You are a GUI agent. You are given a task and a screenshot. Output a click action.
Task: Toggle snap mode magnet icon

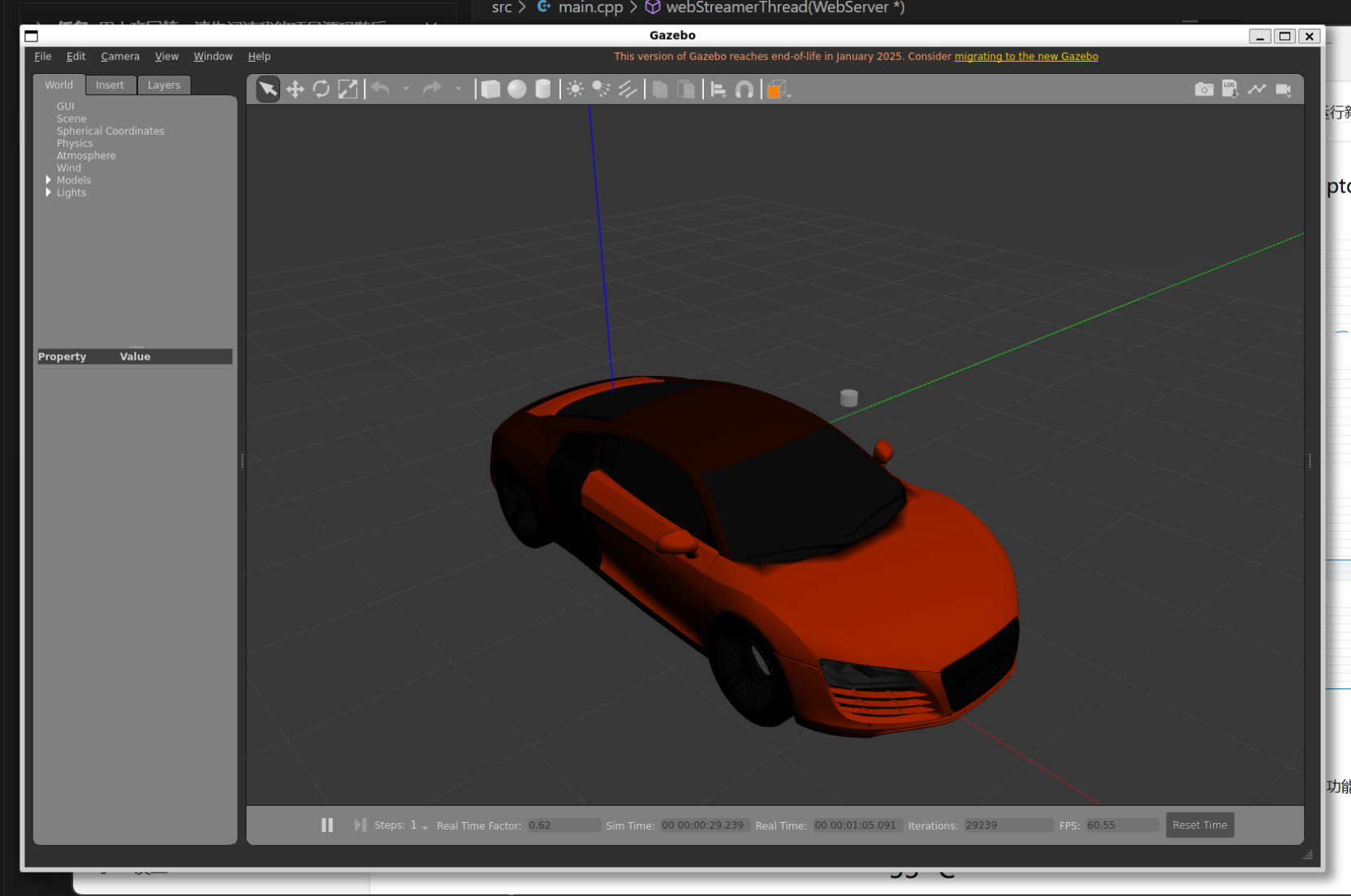(x=744, y=89)
